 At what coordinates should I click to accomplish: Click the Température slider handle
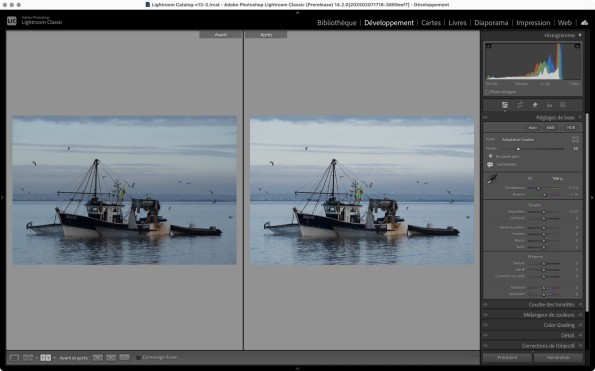(x=538, y=188)
